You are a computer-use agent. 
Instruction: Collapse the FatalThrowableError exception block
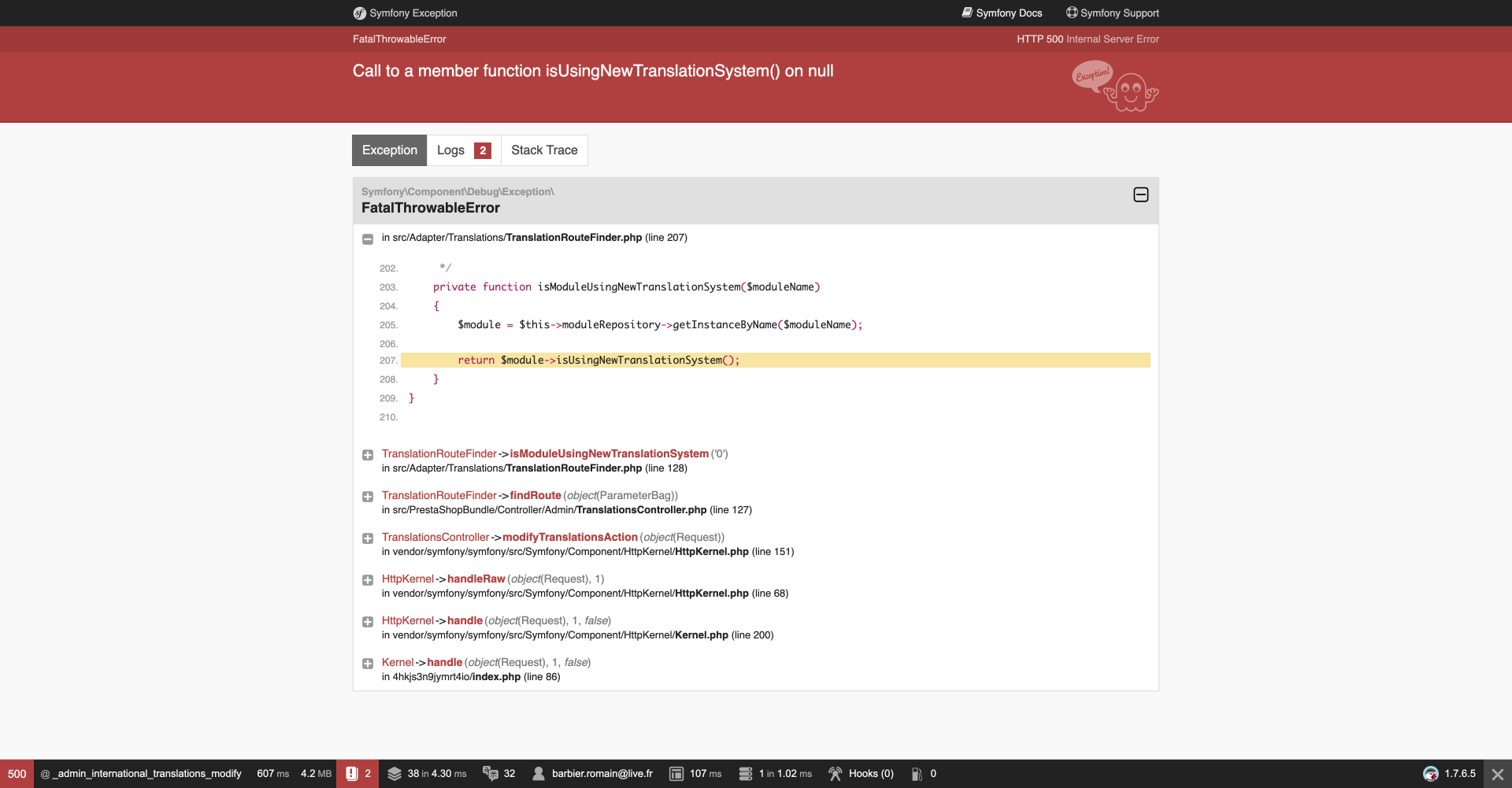pyautogui.click(x=1140, y=194)
